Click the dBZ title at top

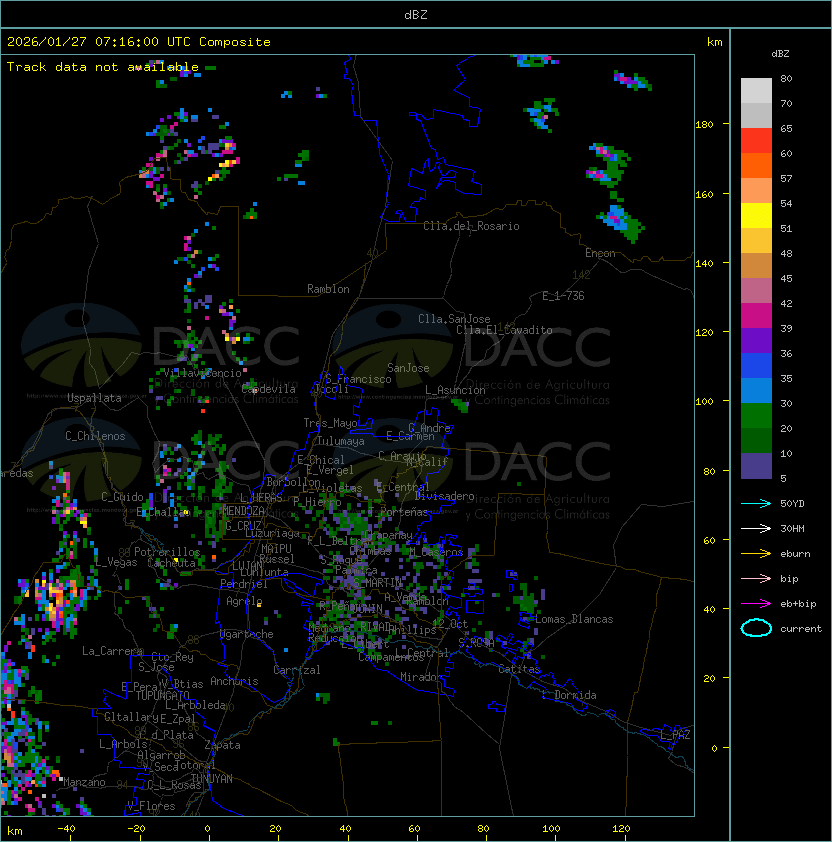(415, 15)
